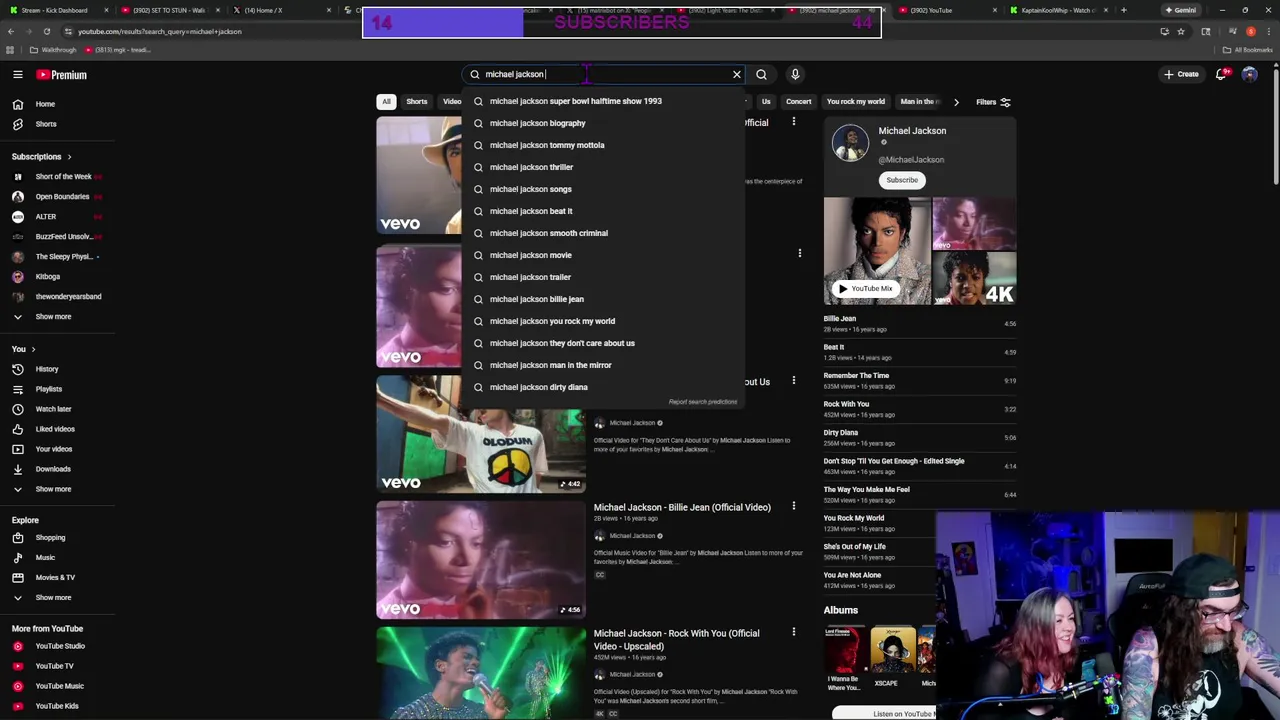Submit search with the magnifier button

(762, 74)
